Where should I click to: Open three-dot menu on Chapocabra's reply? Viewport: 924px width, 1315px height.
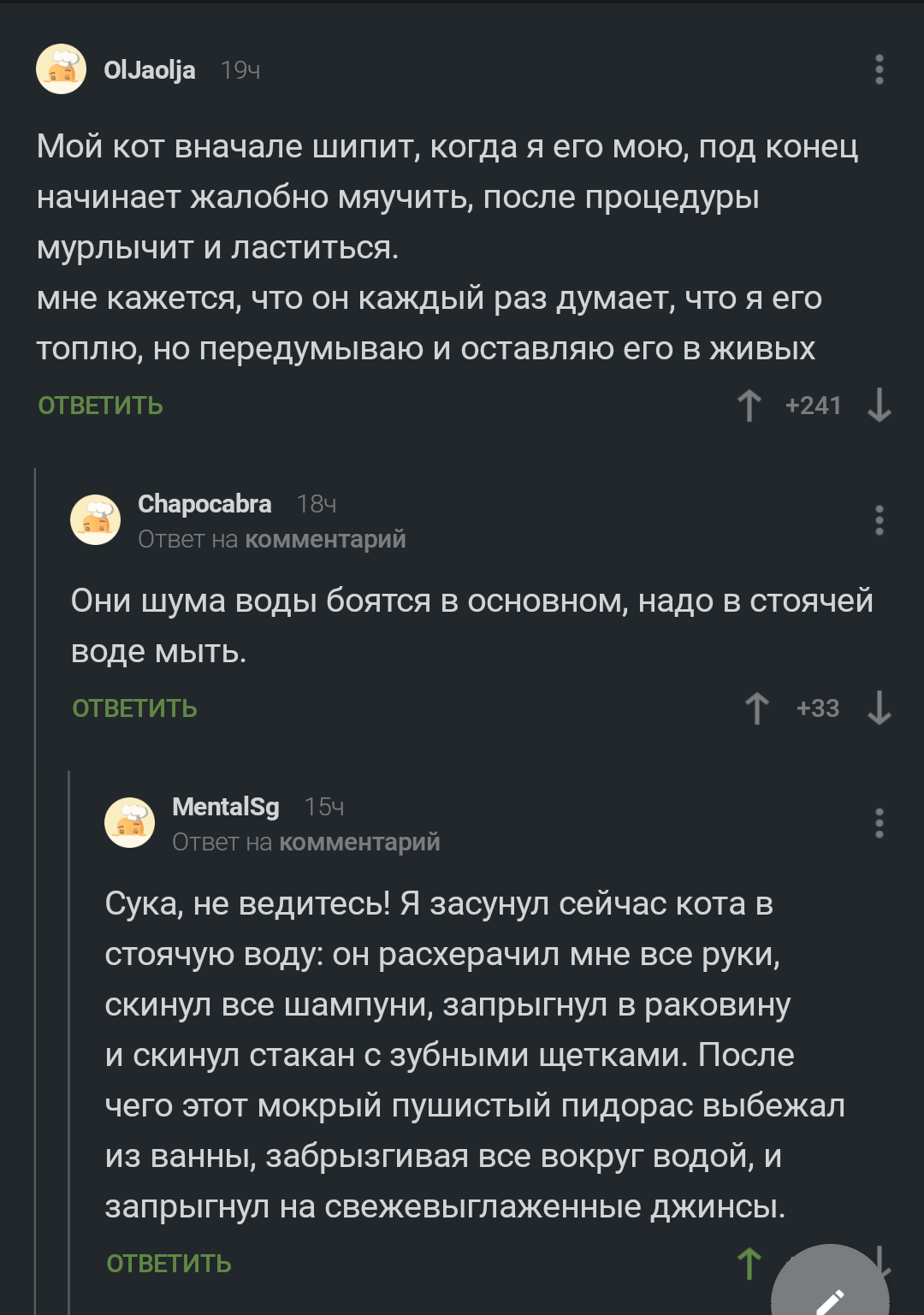(x=880, y=520)
